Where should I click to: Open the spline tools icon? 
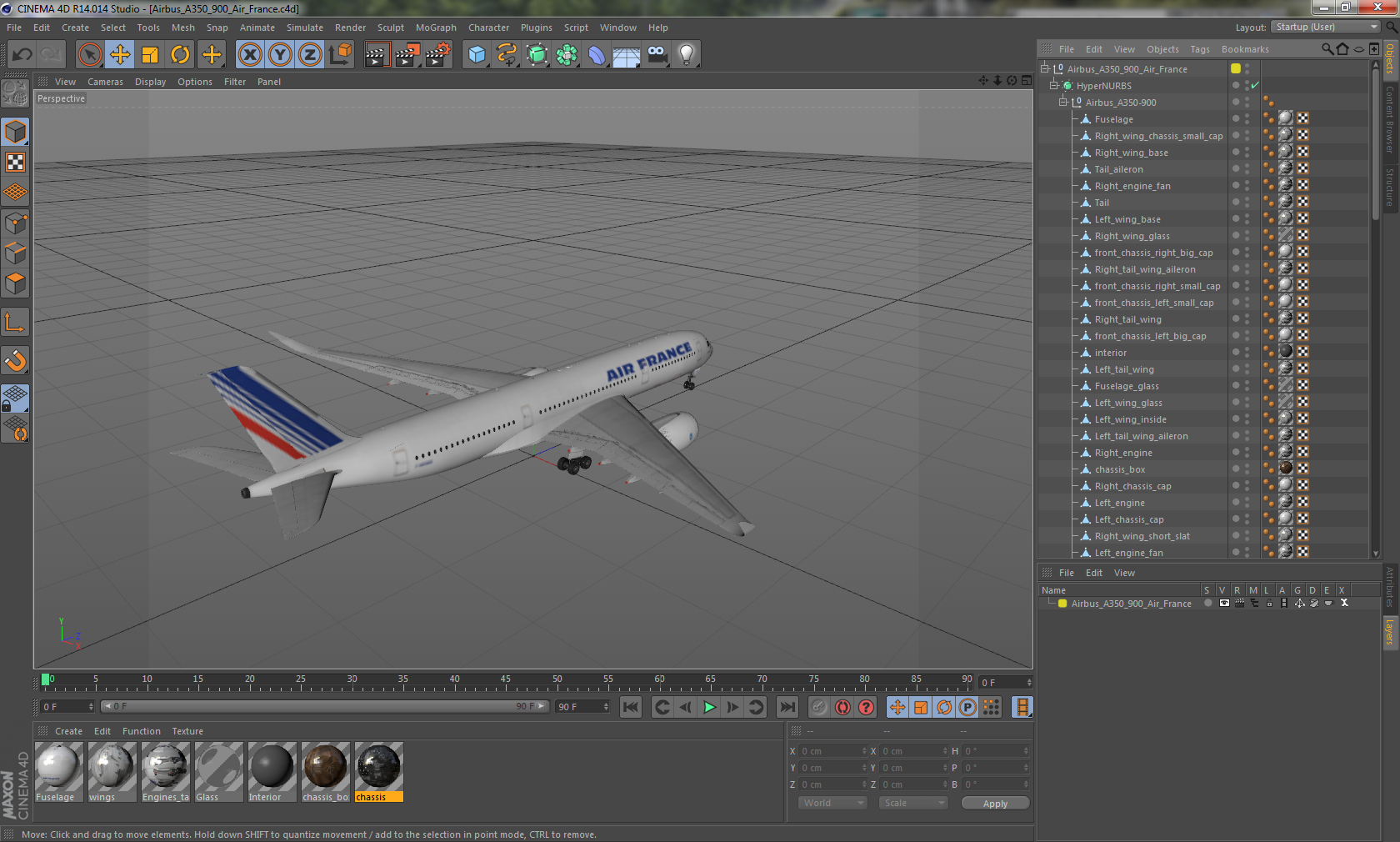click(x=507, y=55)
